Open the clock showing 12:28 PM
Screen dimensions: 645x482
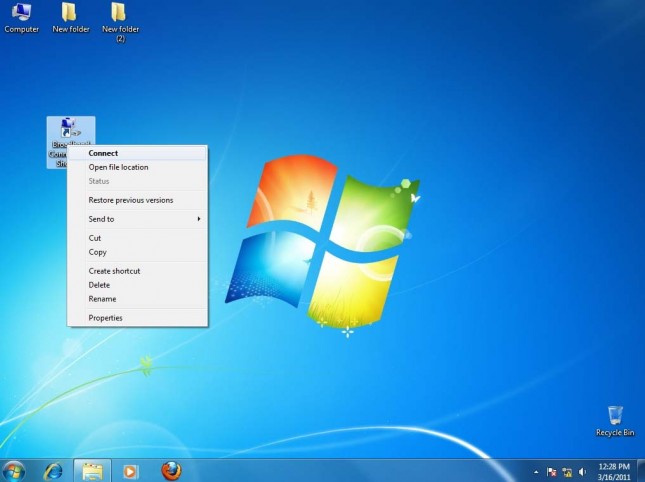(x=614, y=472)
